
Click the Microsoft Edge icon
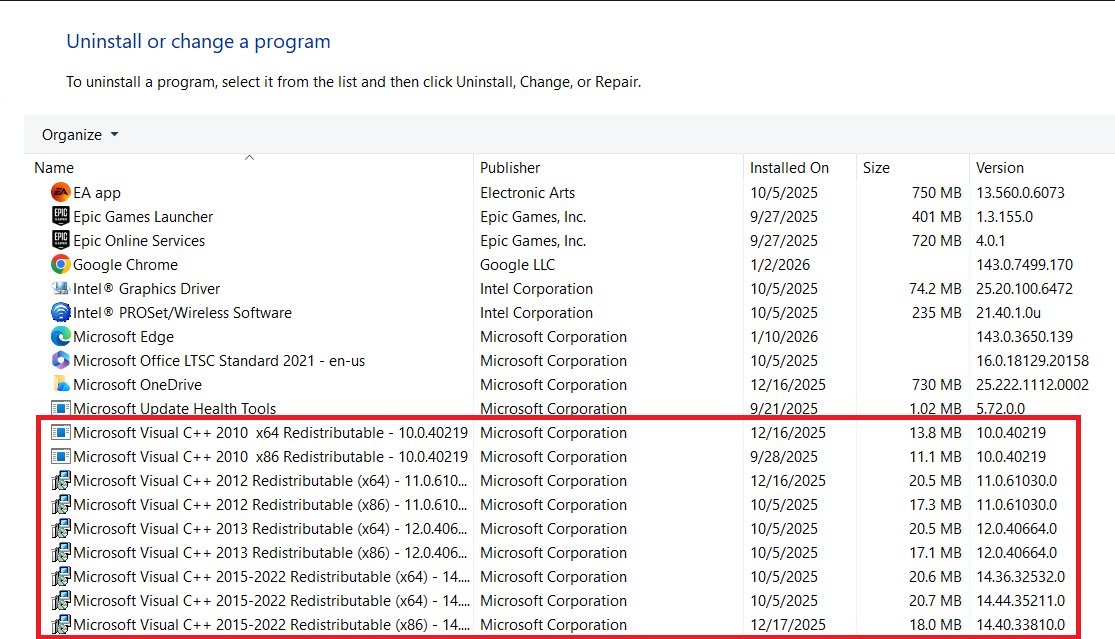(x=60, y=337)
